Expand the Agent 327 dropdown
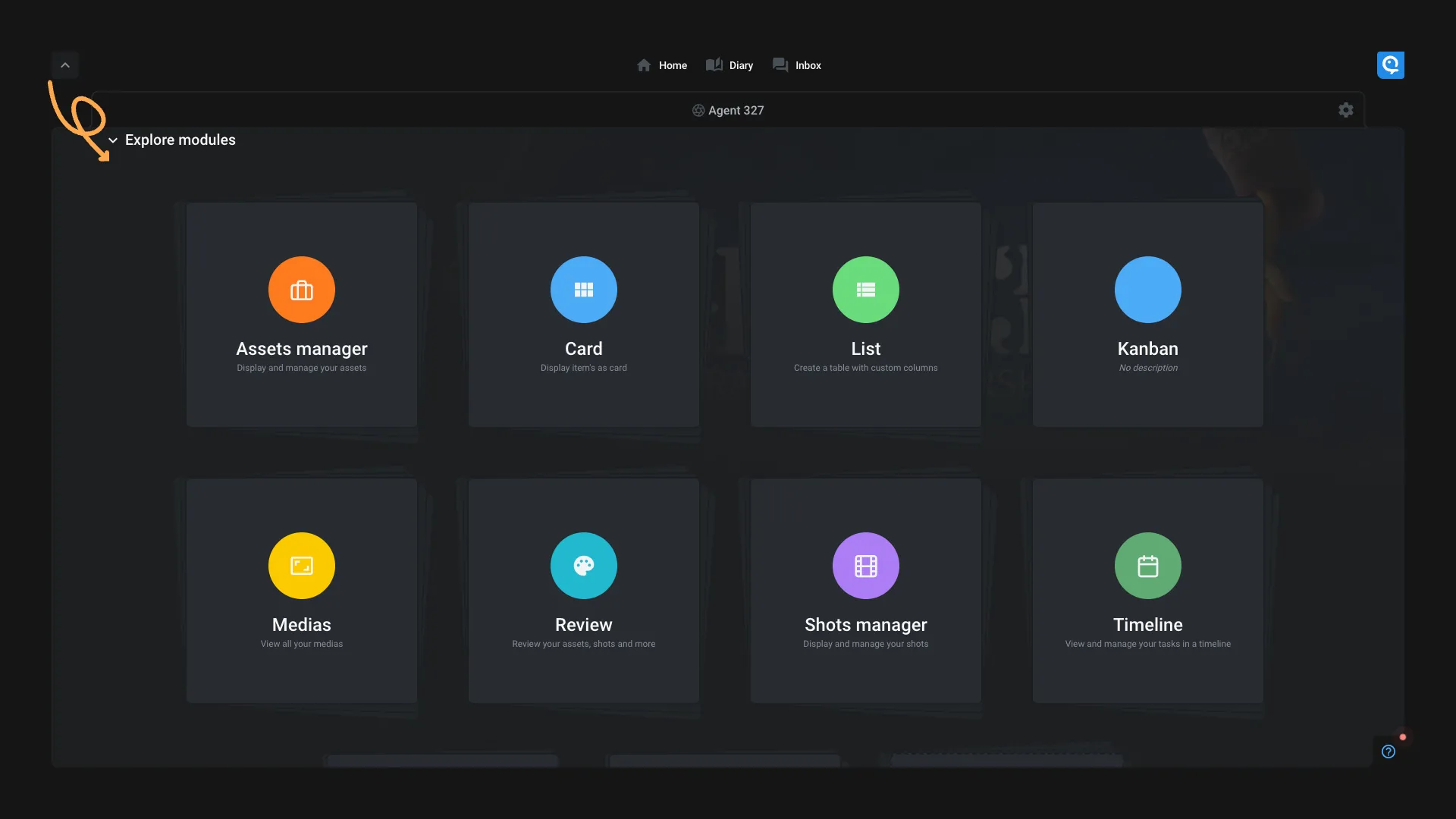 727,109
